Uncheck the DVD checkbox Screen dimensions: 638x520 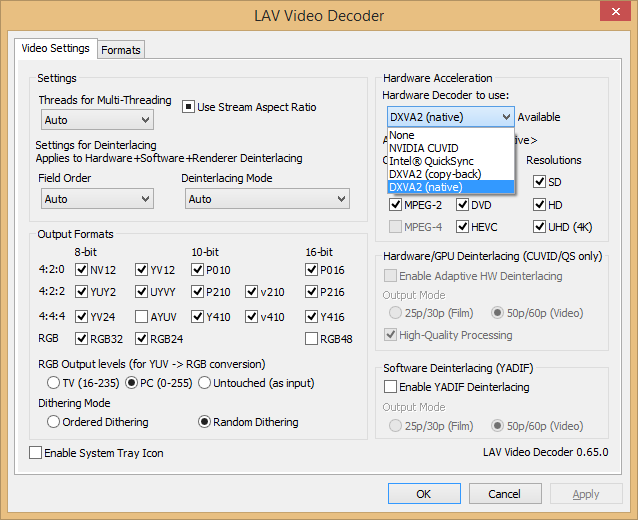pos(462,205)
